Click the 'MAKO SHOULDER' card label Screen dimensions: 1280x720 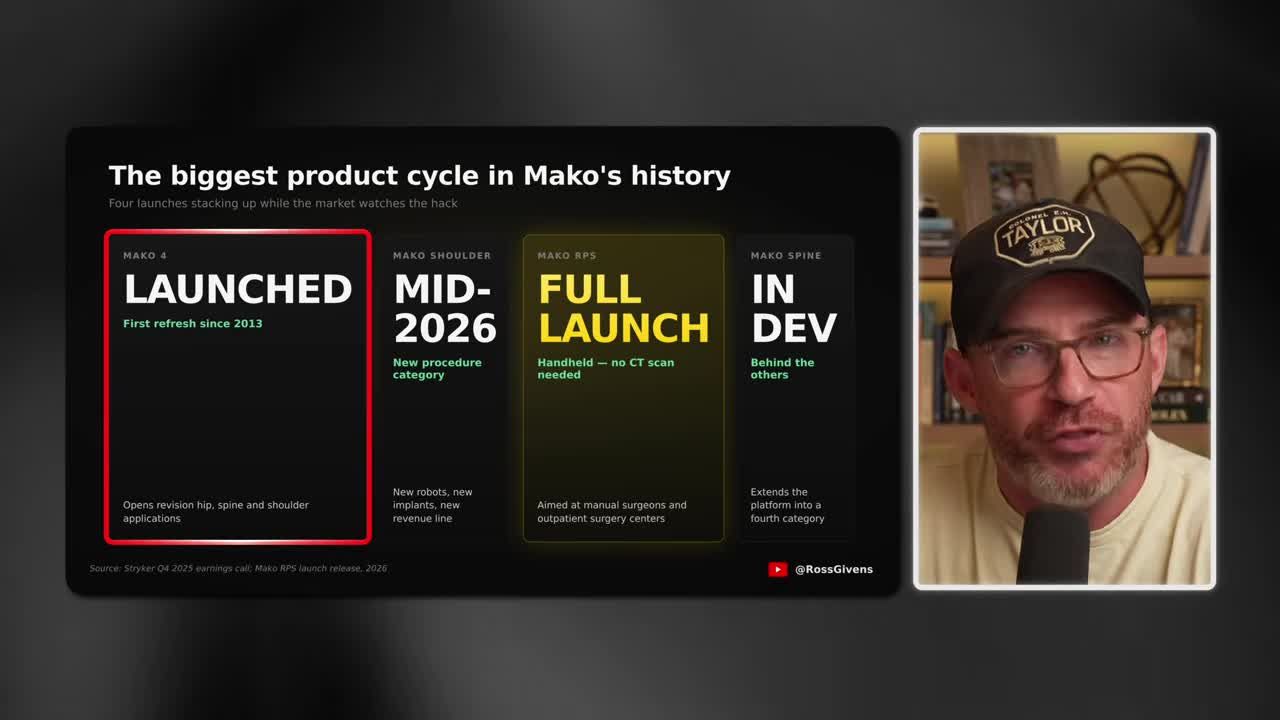[x=442, y=256]
